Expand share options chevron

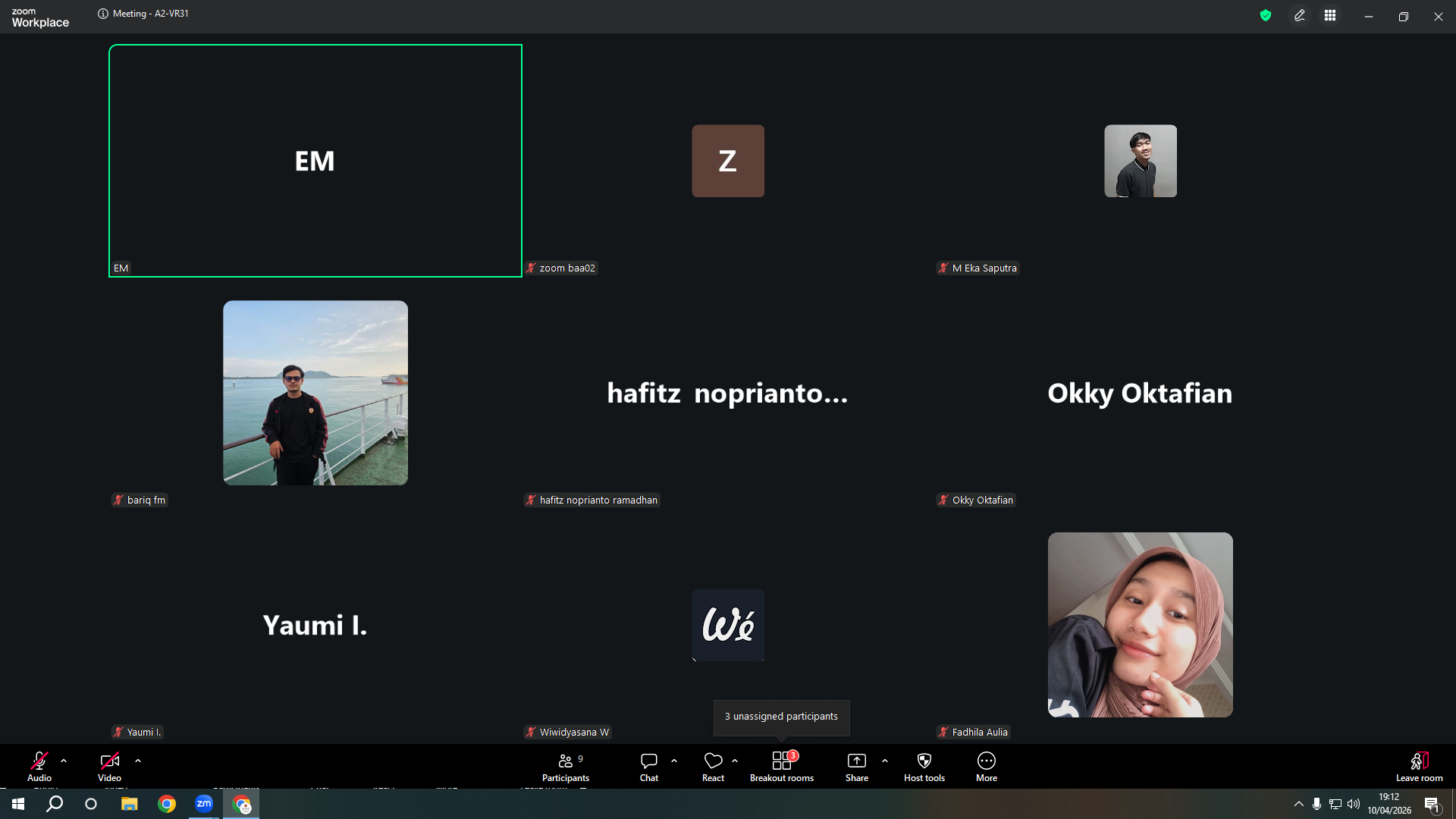click(885, 761)
